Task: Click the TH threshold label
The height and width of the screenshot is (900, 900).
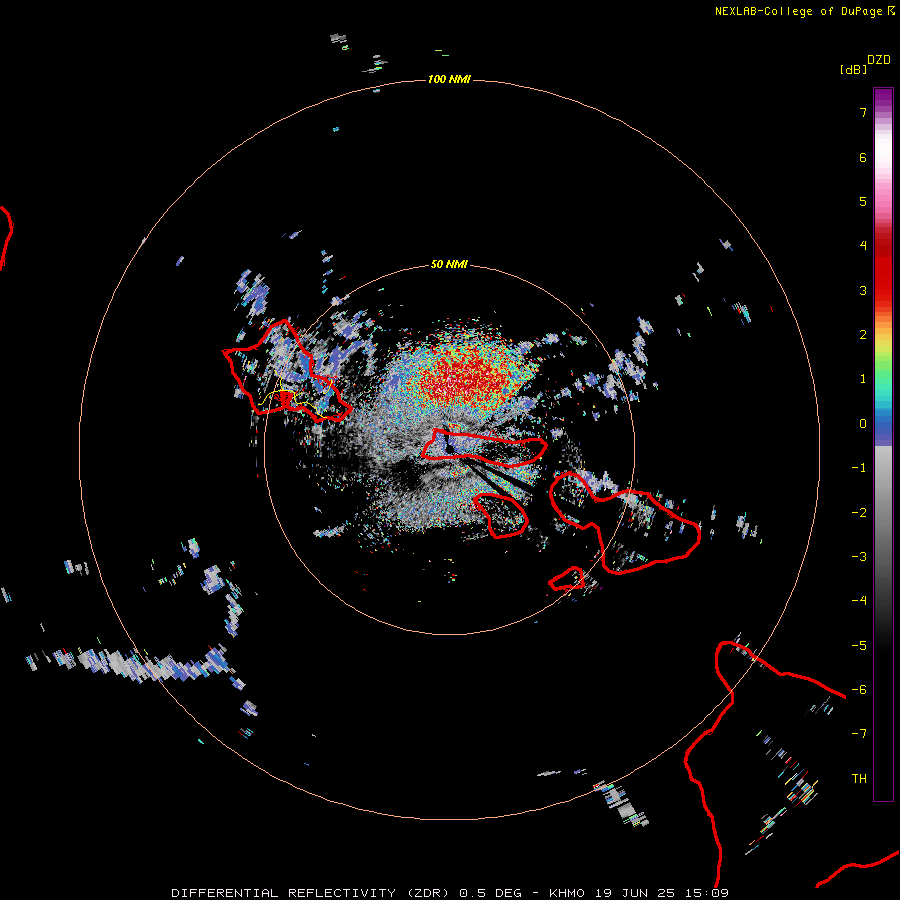Action: [x=859, y=779]
